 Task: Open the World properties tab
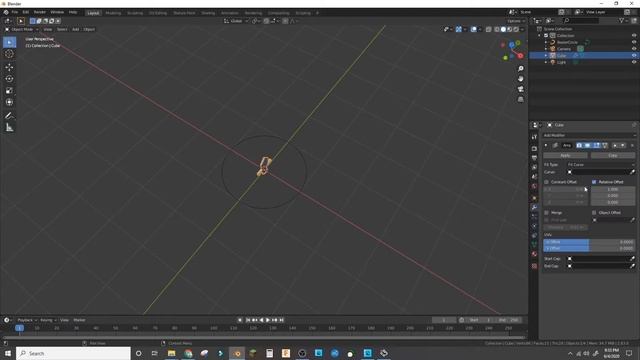click(534, 187)
